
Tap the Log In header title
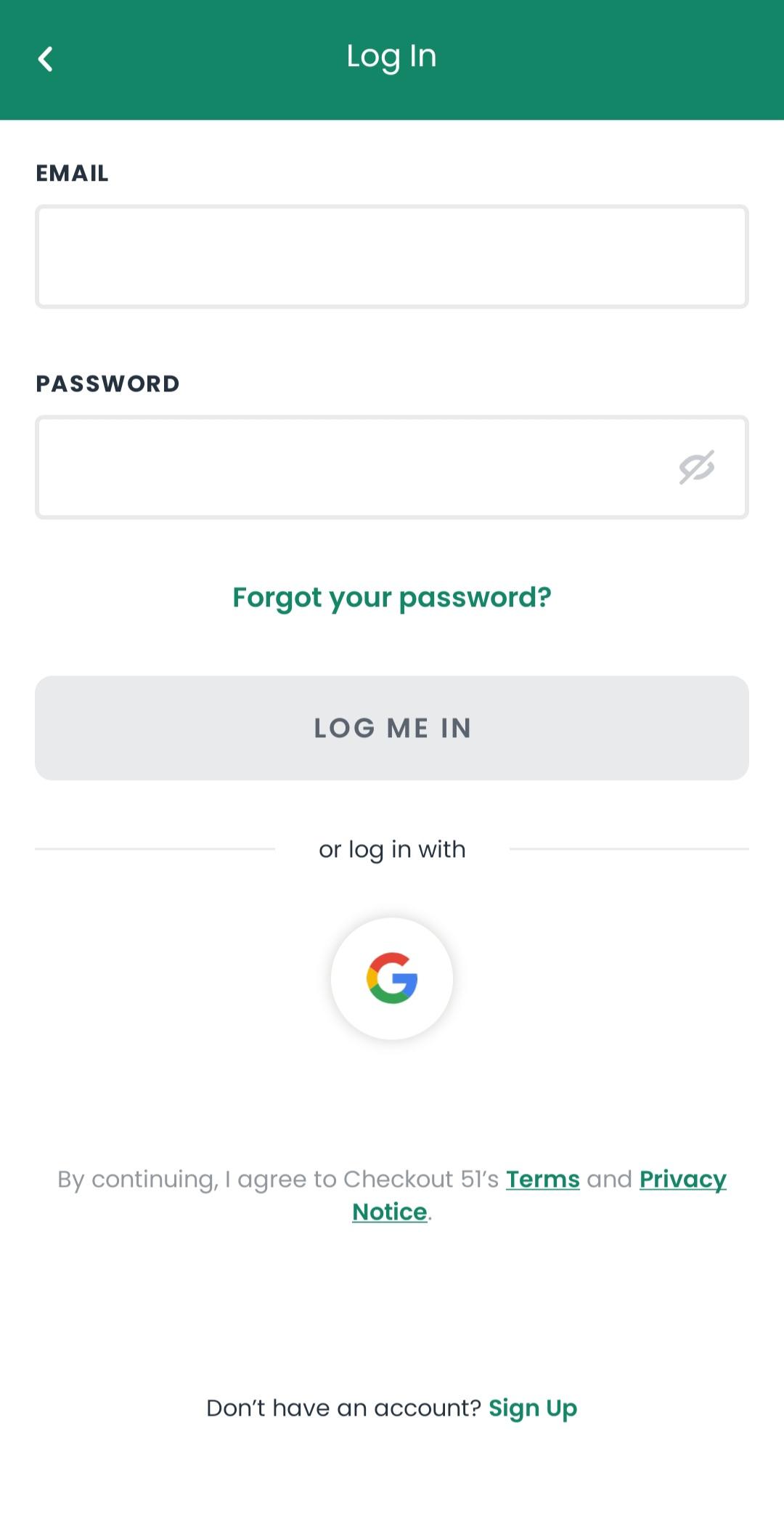(x=392, y=57)
